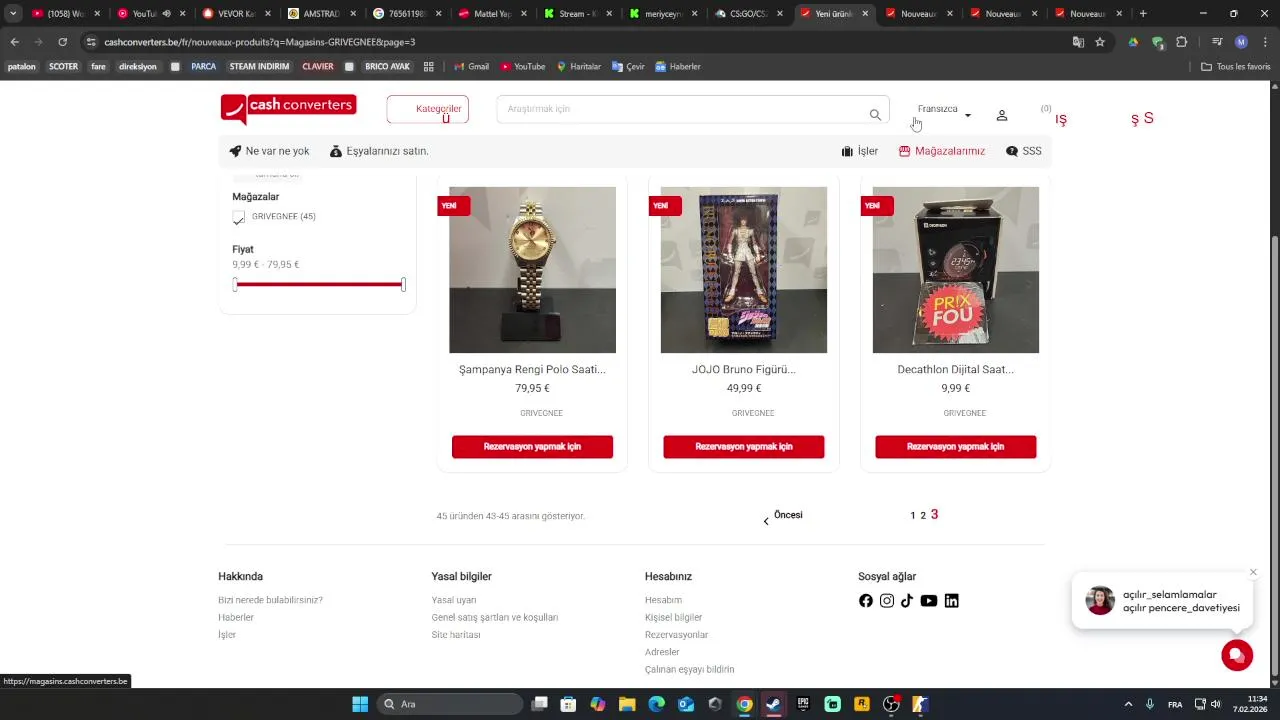Go back with browser back arrow
1280x720 pixels.
(x=14, y=42)
